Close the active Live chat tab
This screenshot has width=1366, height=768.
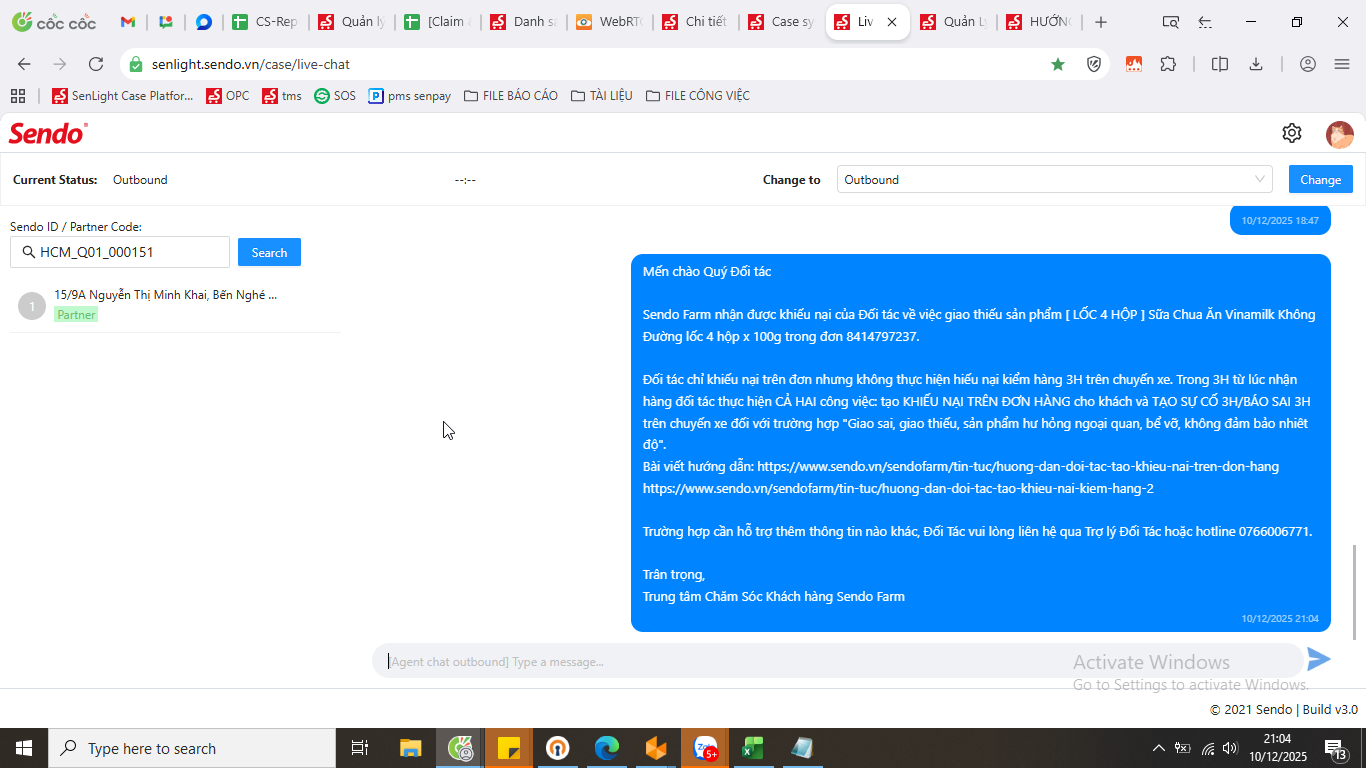tap(893, 22)
